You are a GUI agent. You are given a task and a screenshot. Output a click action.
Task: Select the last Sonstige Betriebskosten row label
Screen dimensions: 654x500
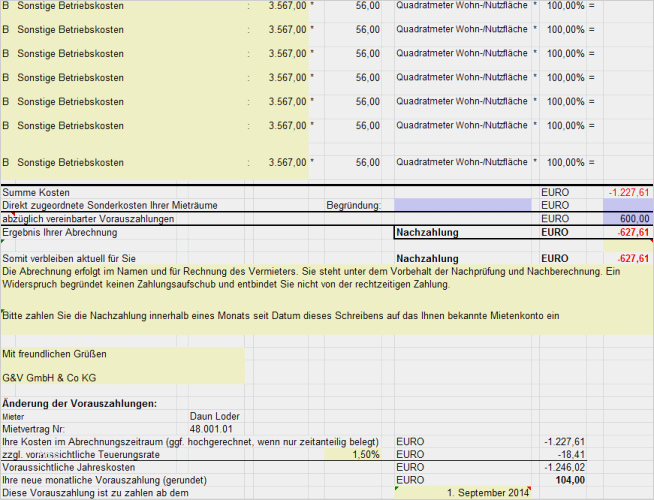click(70, 163)
